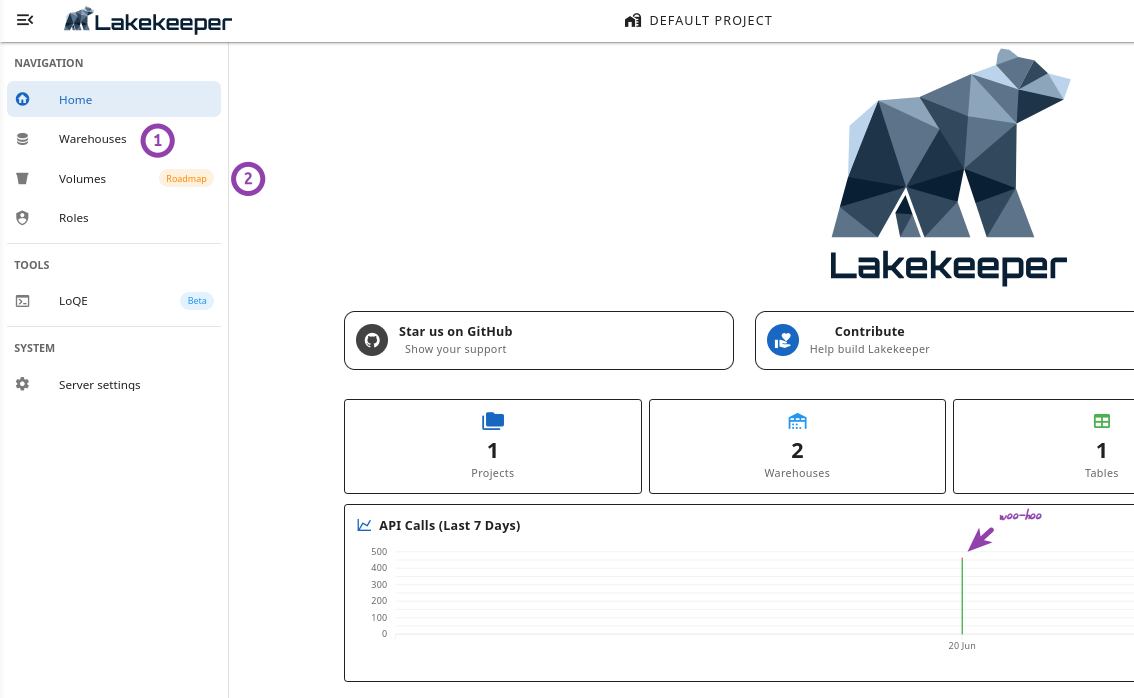Click the TOOLS section heading
1134x698 pixels.
(x=32, y=265)
